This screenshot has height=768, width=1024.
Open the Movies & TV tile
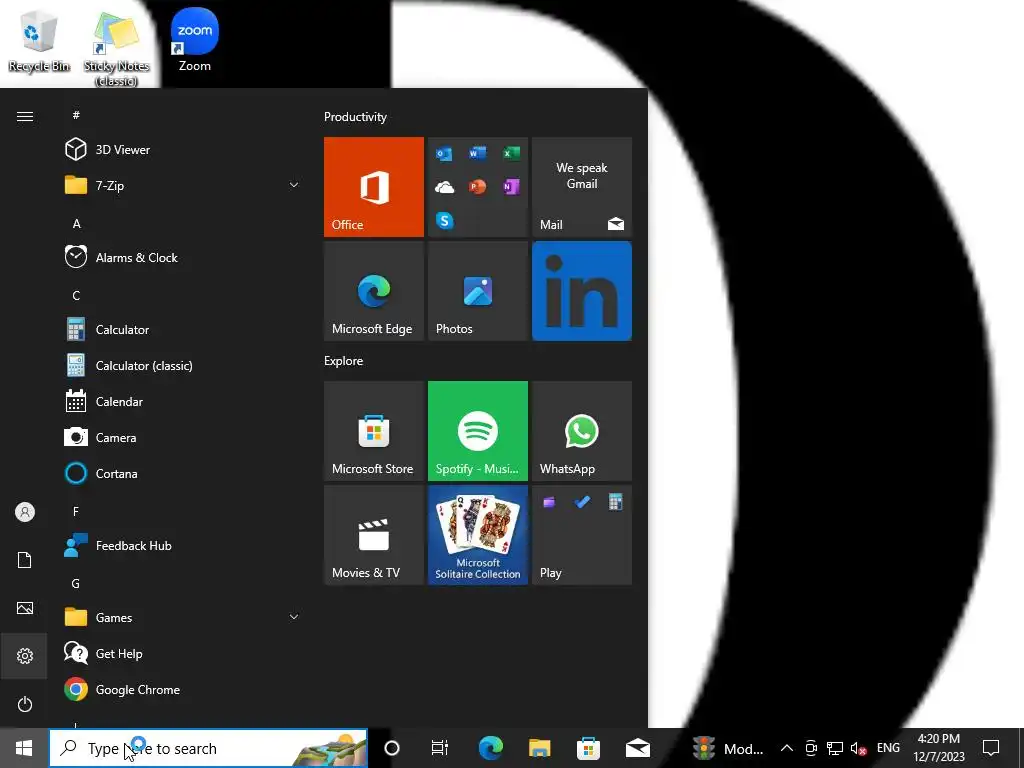(x=374, y=535)
